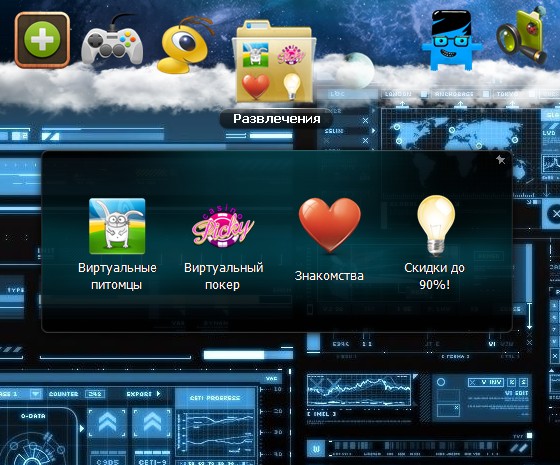This screenshot has height=465, width=560.
Task: Click the small light bulb thumbnail inside folder
Action: [292, 86]
